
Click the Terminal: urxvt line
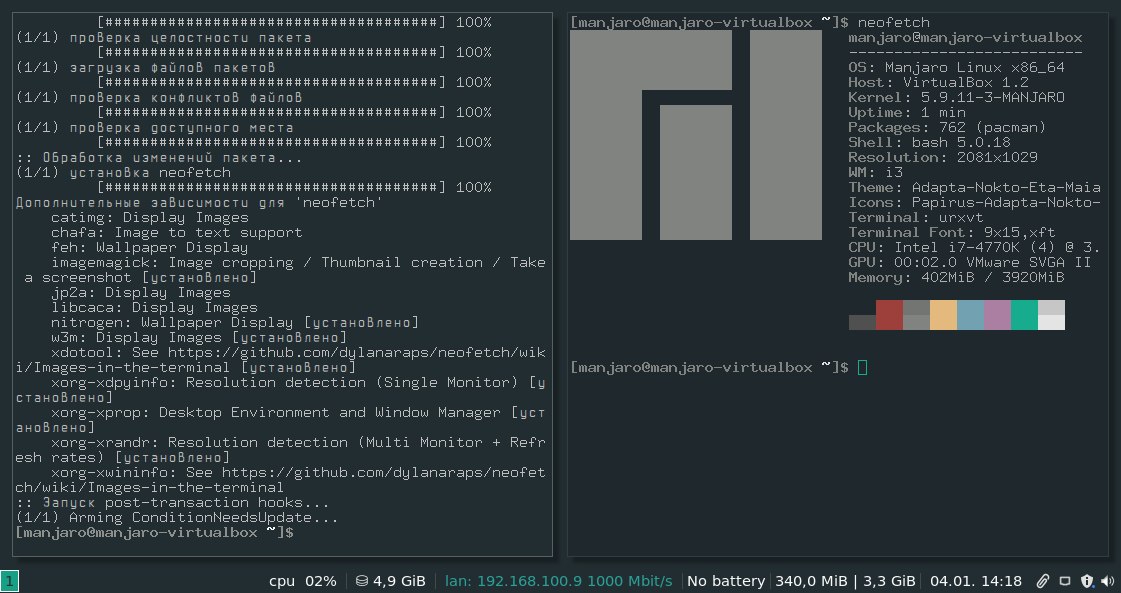(x=916, y=217)
